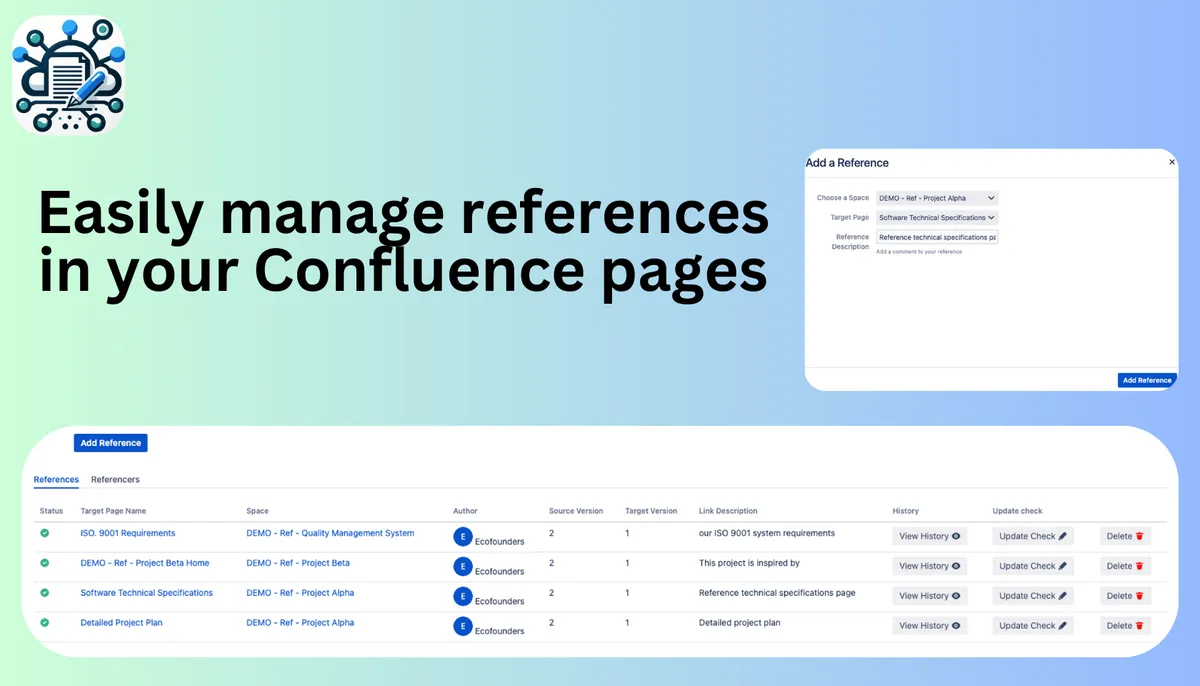Open the ISO. 9001 Requirements page link

click(x=128, y=533)
